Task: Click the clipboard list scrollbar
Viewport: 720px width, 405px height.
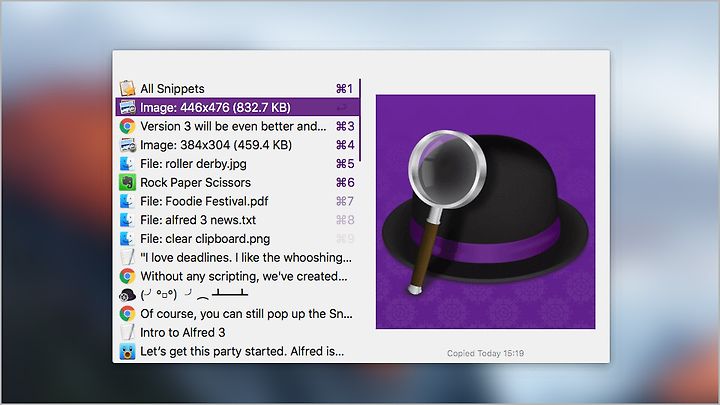Action: coord(360,120)
